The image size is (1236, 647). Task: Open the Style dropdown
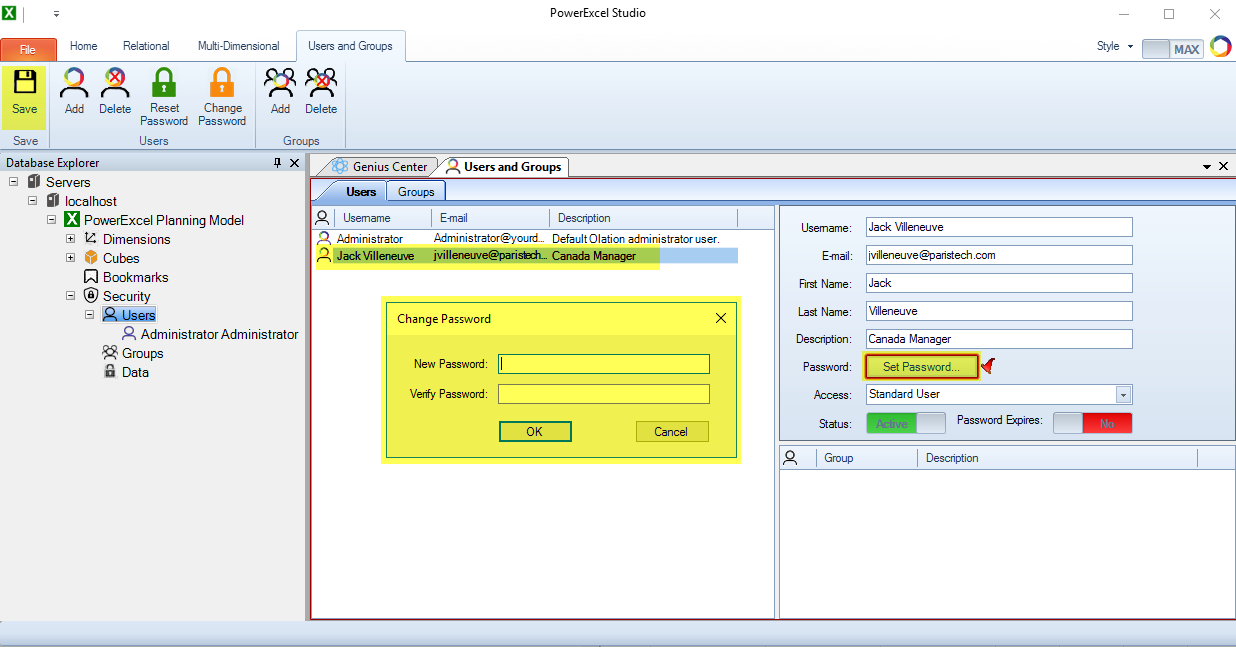click(1130, 47)
